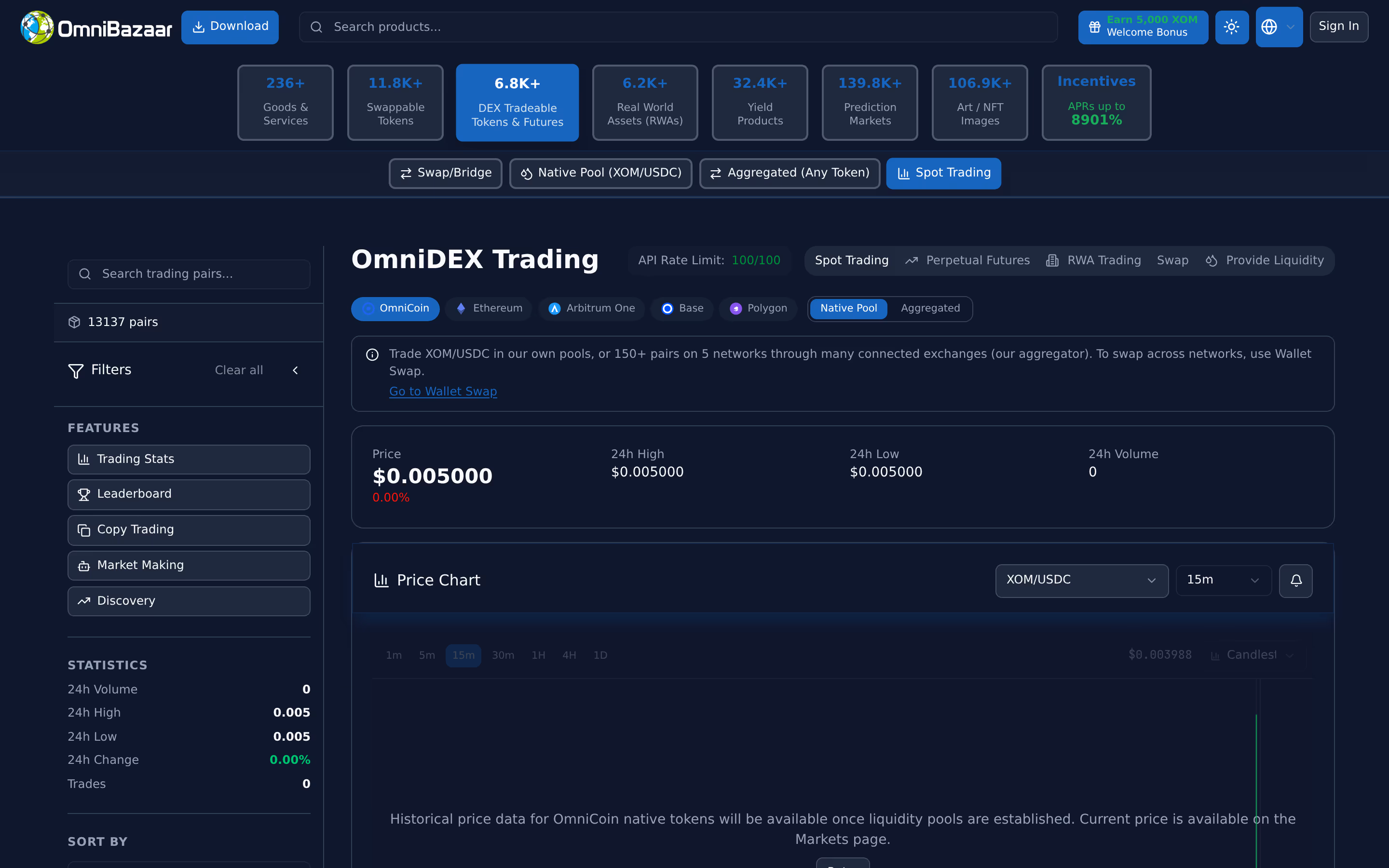
Task: Click the gift icon on Welcome Bonus
Action: coord(1094,27)
